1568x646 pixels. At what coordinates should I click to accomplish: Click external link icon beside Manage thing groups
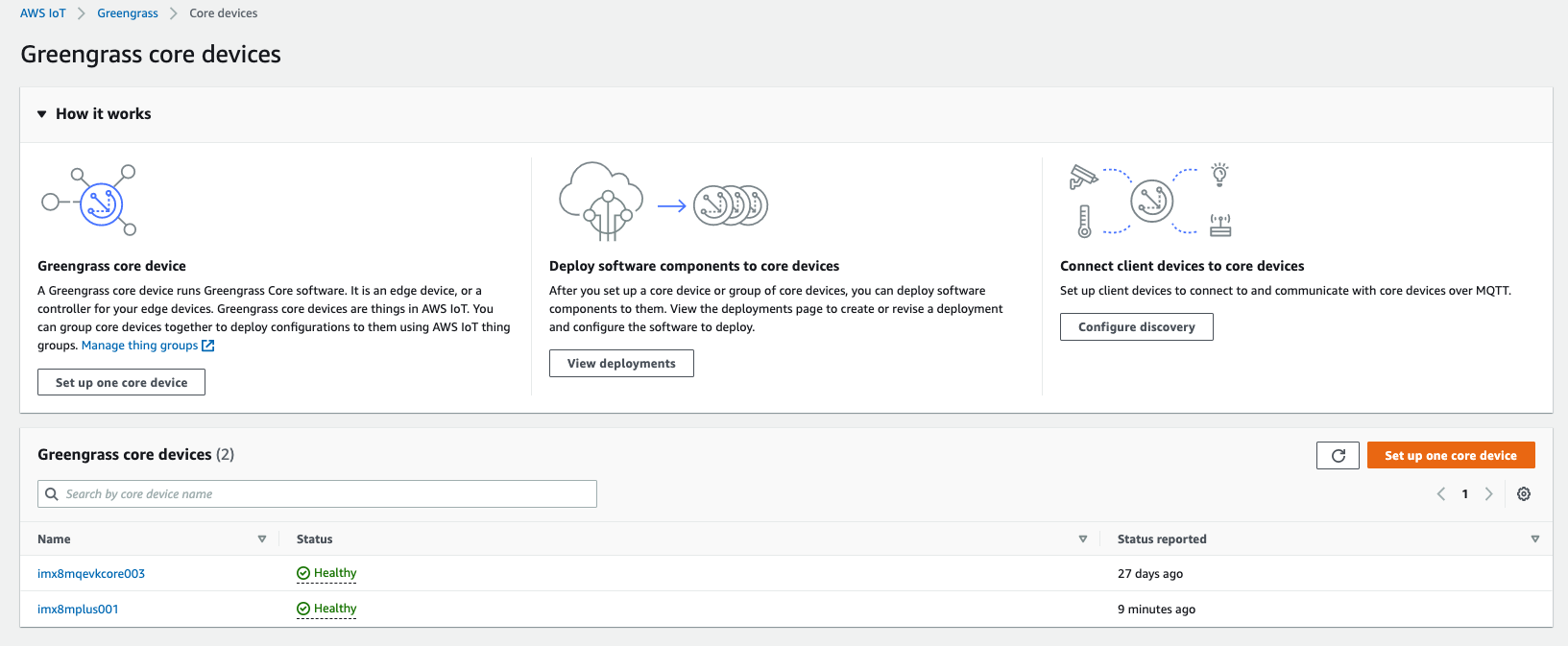(x=208, y=346)
